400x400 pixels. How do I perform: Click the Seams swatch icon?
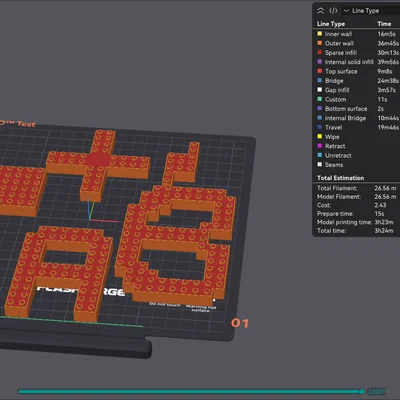(x=320, y=165)
